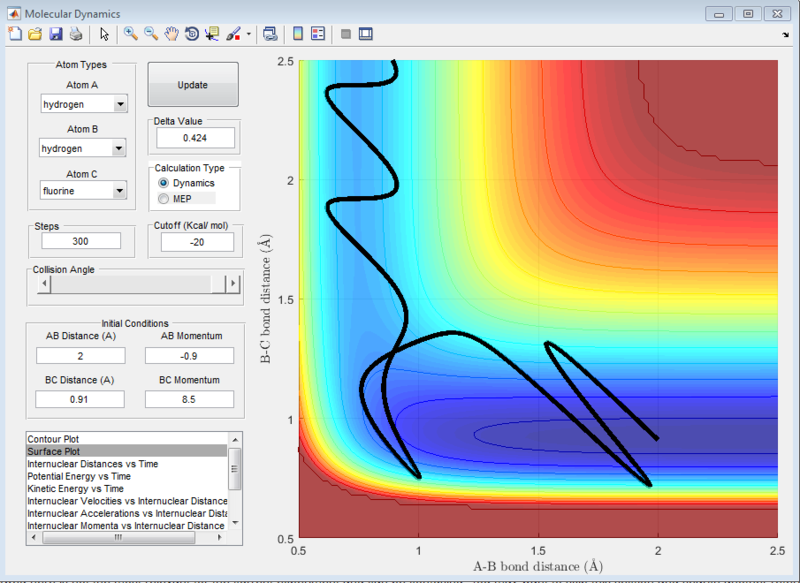Click the Steps input field

pos(80,241)
